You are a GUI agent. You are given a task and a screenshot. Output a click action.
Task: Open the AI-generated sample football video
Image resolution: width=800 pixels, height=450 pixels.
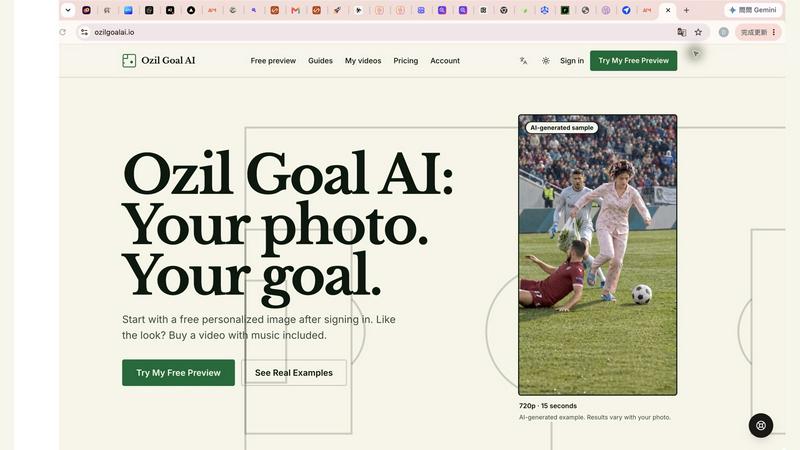point(597,255)
